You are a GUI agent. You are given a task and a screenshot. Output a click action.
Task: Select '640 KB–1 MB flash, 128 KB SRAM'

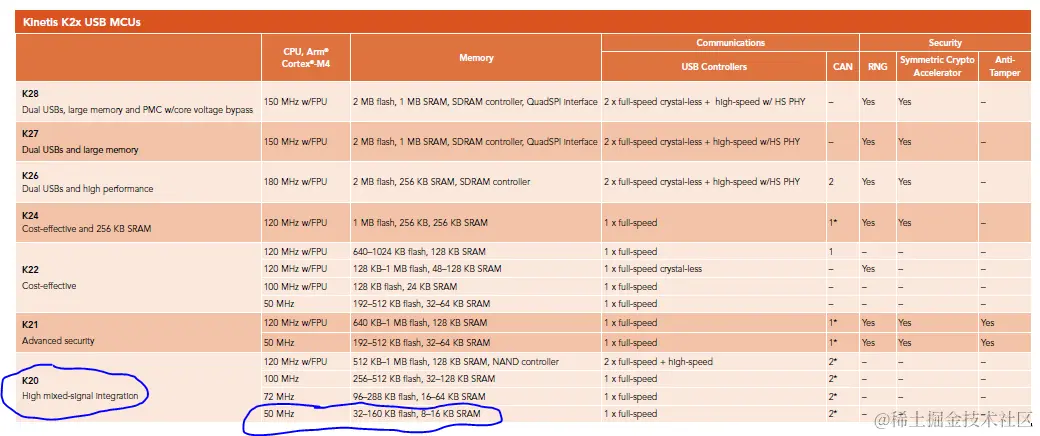pyautogui.click(x=420, y=323)
